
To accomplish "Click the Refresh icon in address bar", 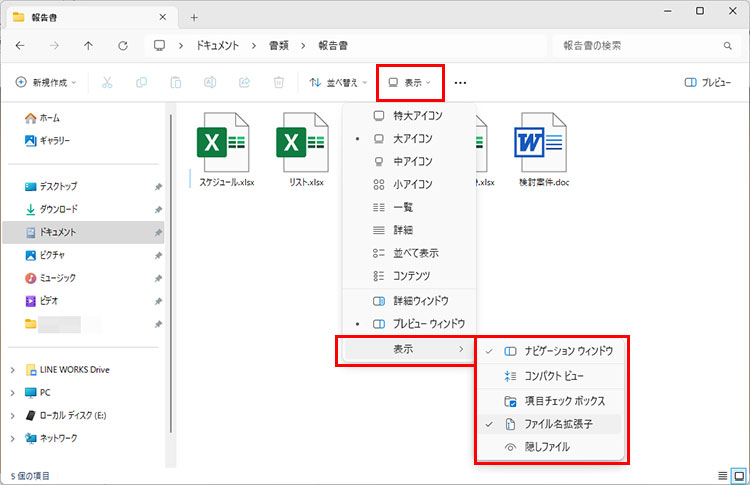I will coord(122,46).
